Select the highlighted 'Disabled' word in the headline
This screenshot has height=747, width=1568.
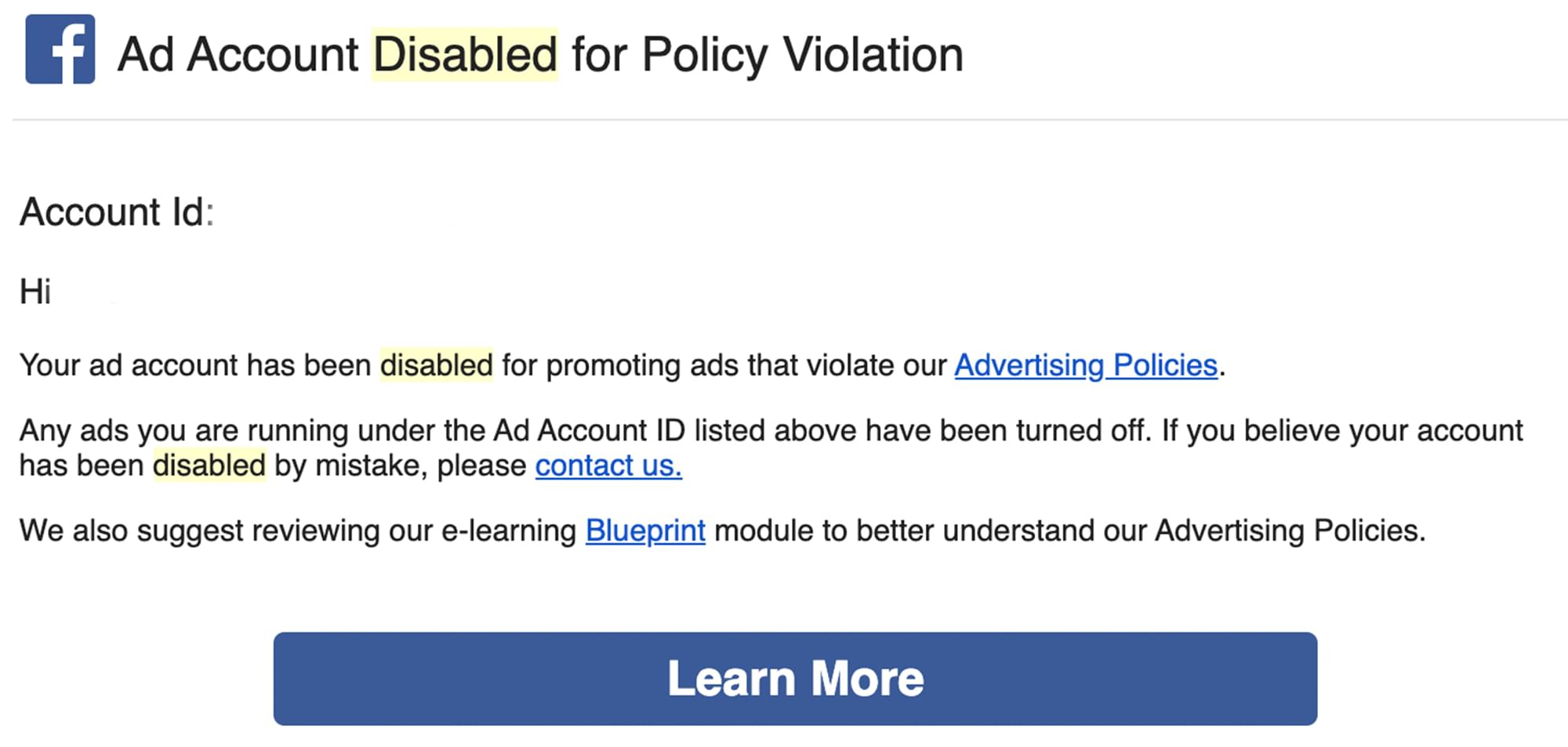pyautogui.click(x=465, y=54)
